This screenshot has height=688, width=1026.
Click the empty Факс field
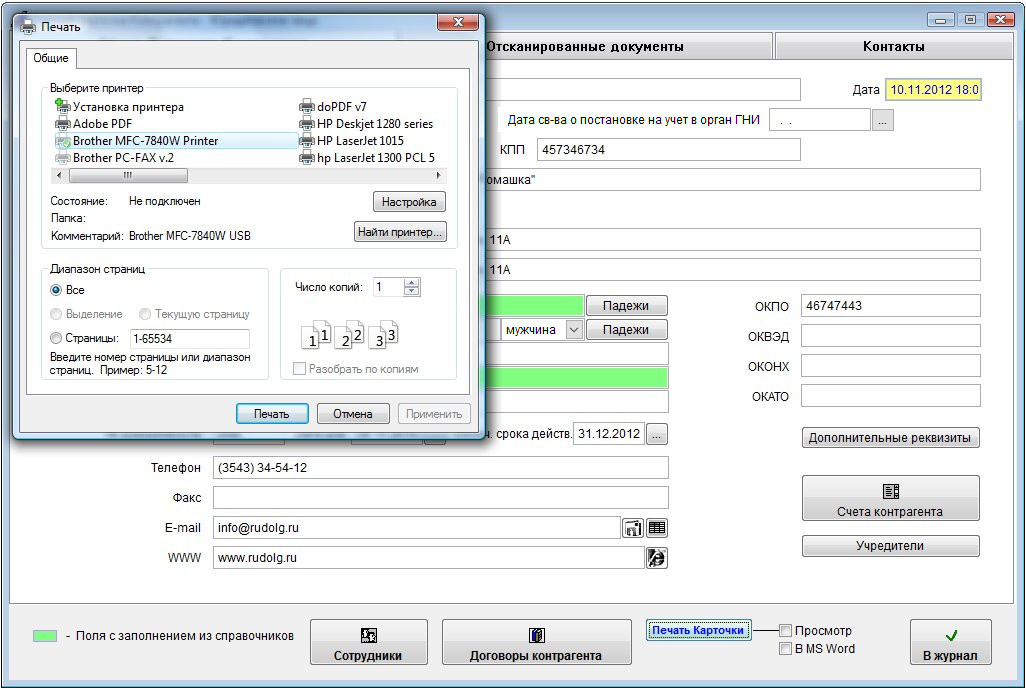click(x=440, y=498)
